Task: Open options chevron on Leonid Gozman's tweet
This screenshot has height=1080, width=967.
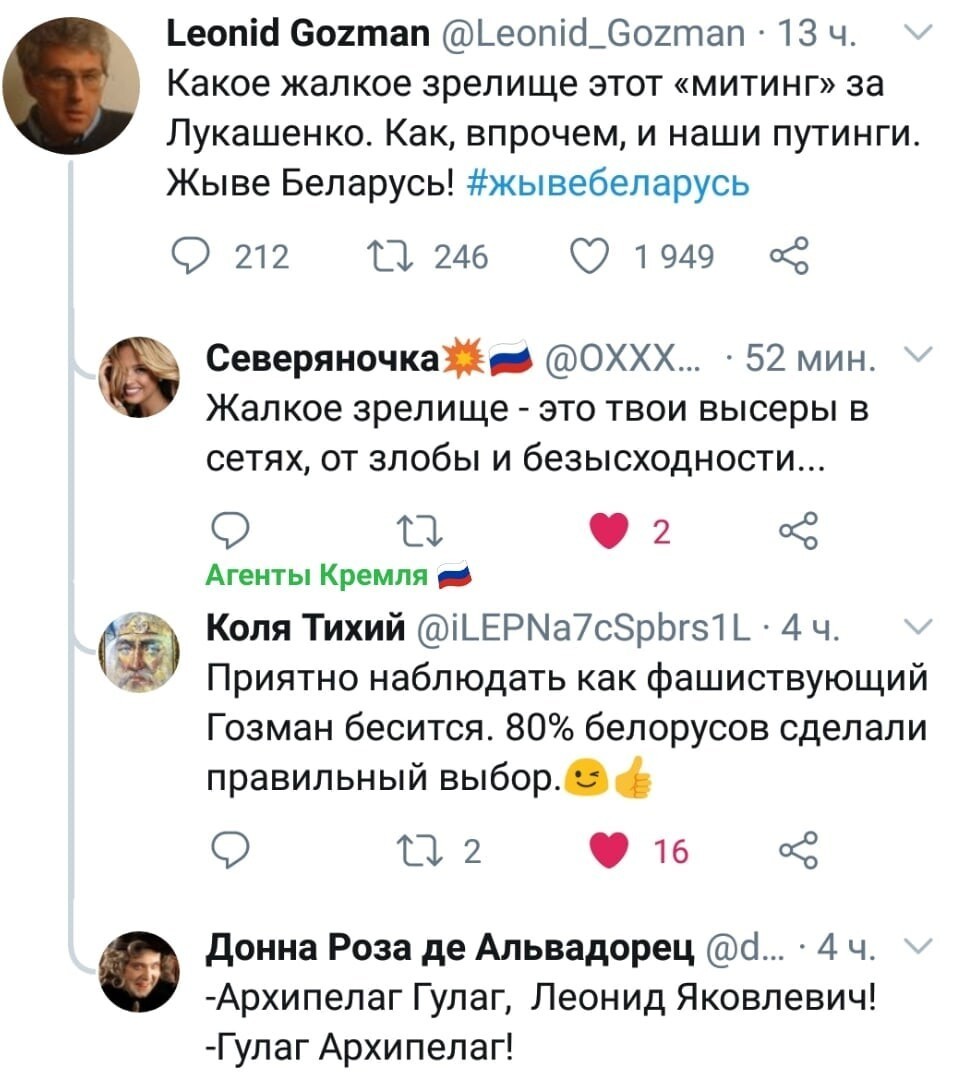Action: 917,32
